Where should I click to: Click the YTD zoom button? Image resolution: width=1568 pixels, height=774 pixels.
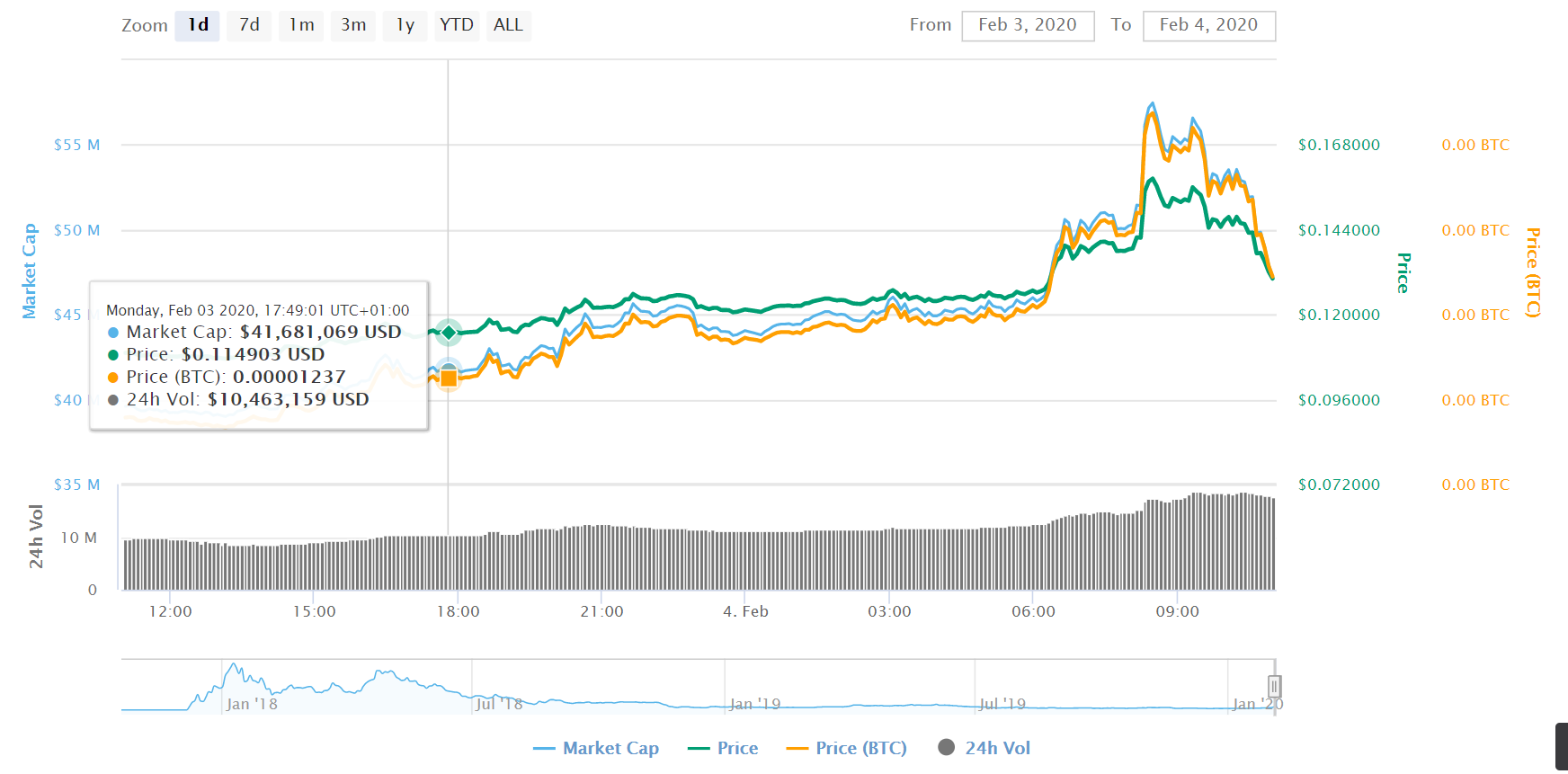click(x=457, y=25)
